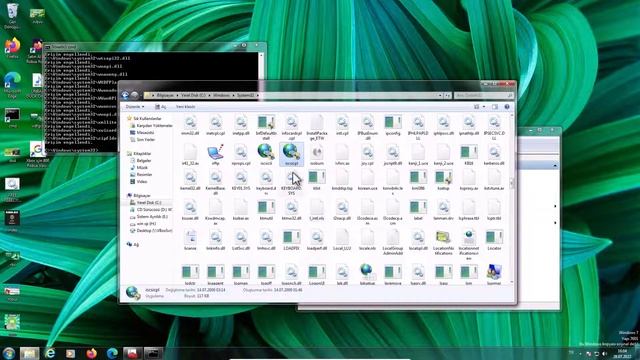Select the highlighted iscsicpl file
This screenshot has height=360, width=640.
291,155
